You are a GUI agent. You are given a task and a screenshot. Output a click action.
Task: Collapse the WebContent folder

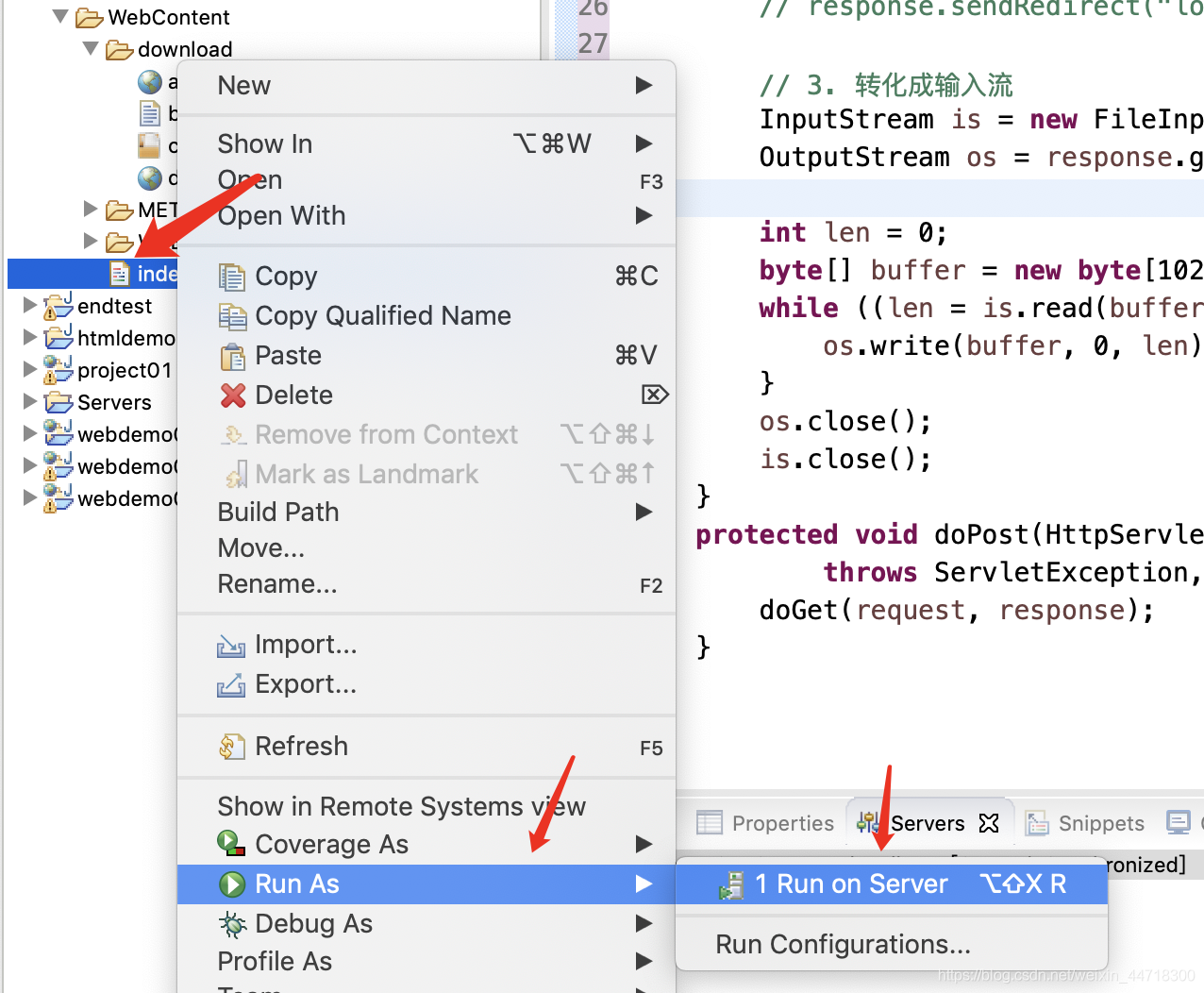point(60,16)
